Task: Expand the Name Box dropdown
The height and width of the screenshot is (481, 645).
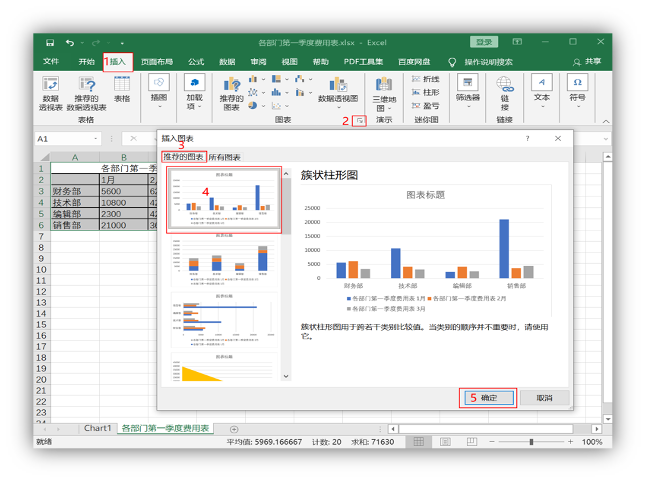Action: (96, 139)
